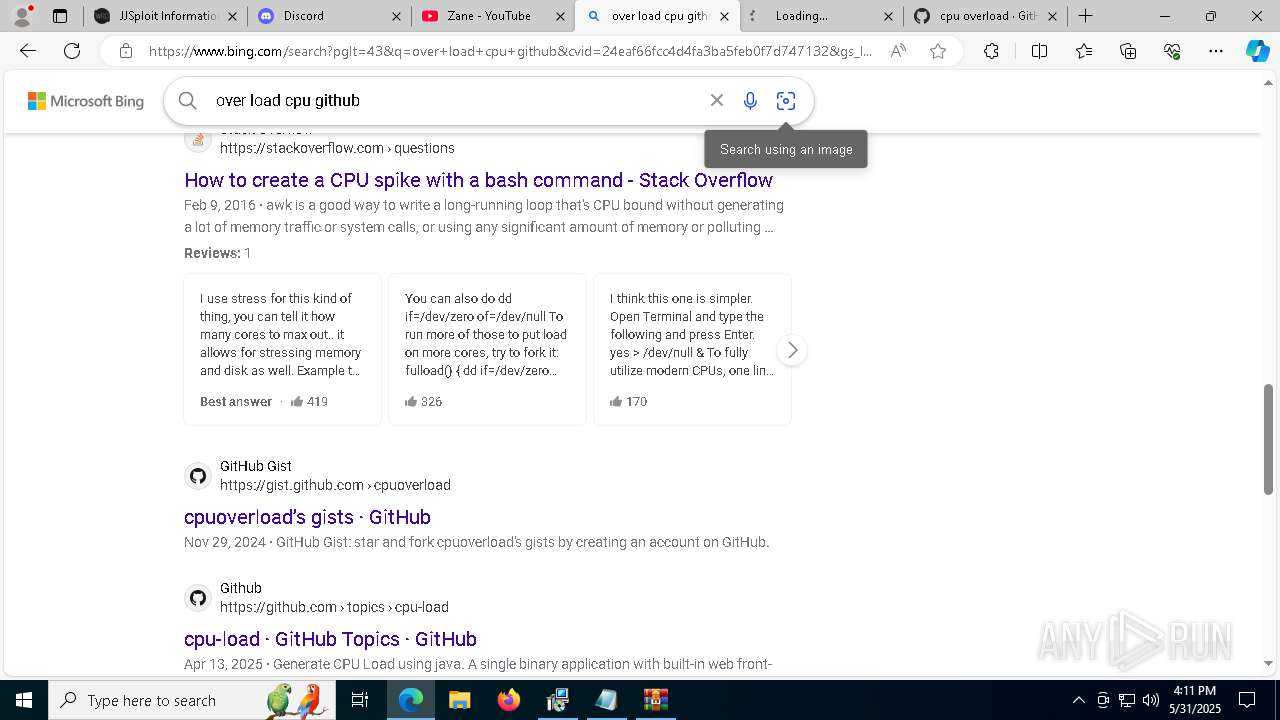Open the 'I use stress' best answer card
The image size is (1280, 720).
(x=282, y=349)
